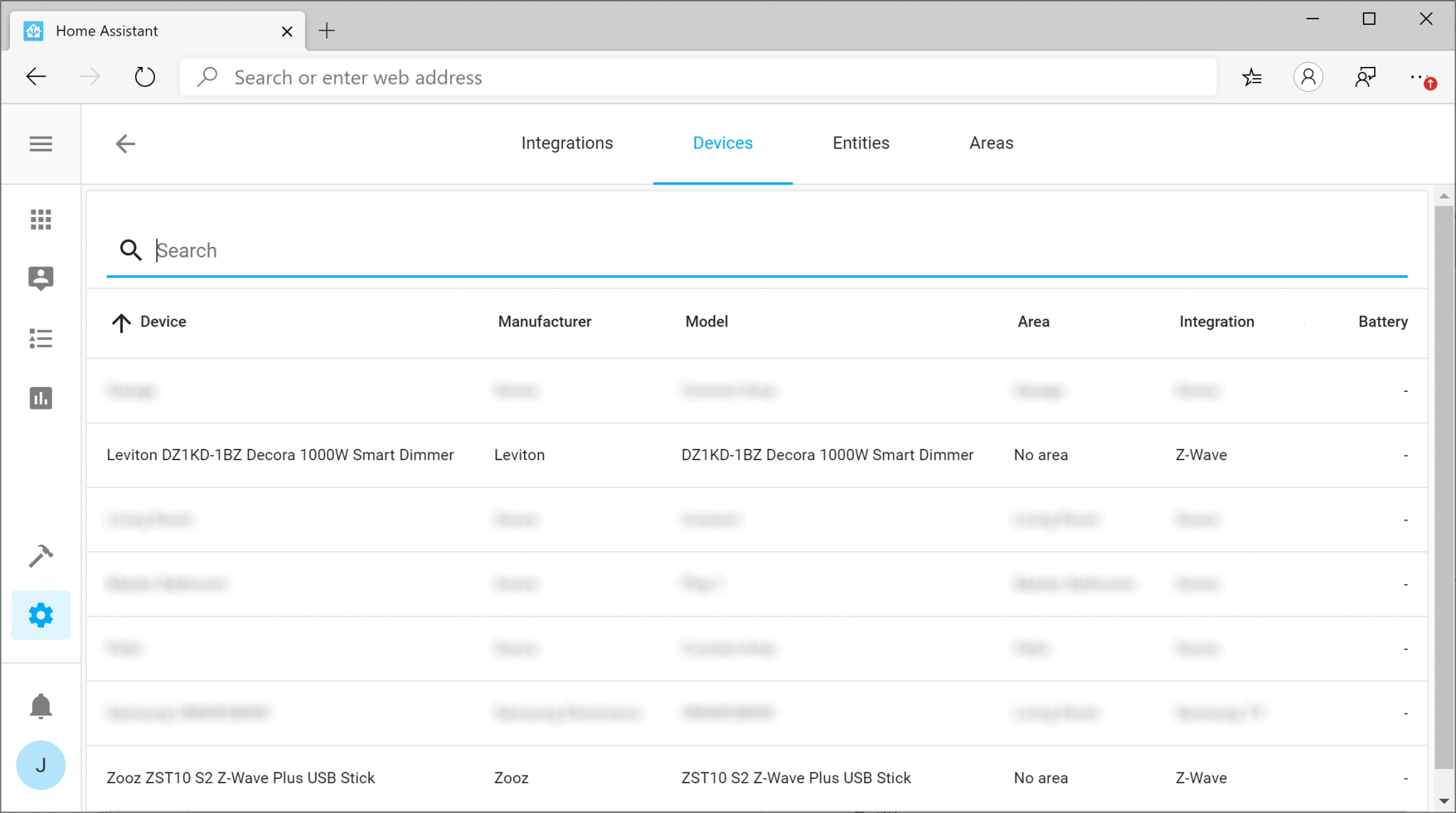This screenshot has width=1456, height=813.
Task: Open the Logbook list icon
Action: pos(41,339)
